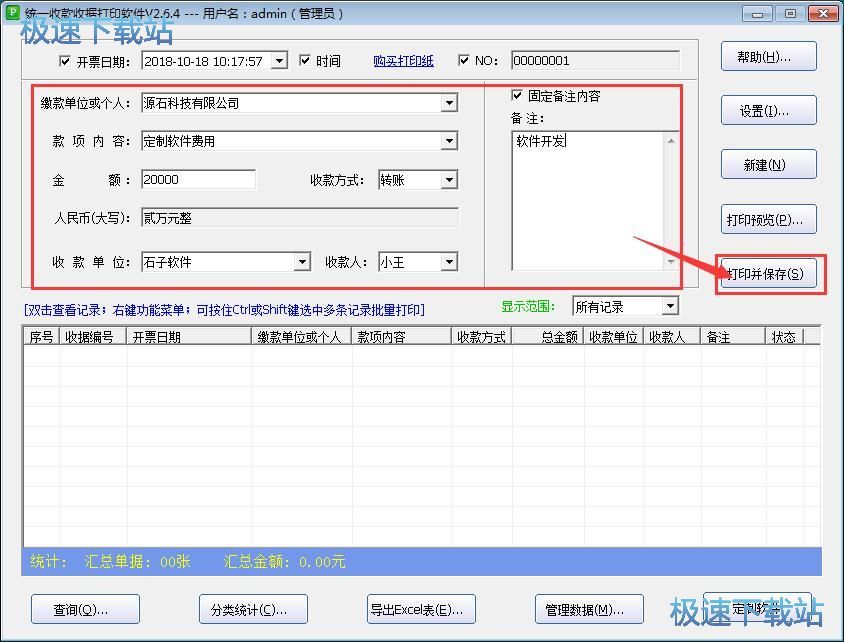Minimize the receipt software window
Image resolution: width=844 pixels, height=642 pixels.
click(x=757, y=13)
